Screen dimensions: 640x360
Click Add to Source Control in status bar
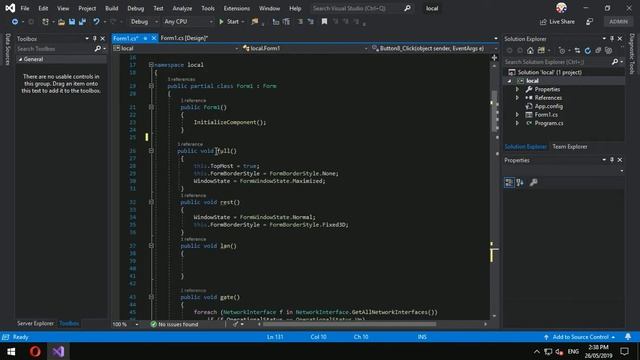[x=580, y=337]
